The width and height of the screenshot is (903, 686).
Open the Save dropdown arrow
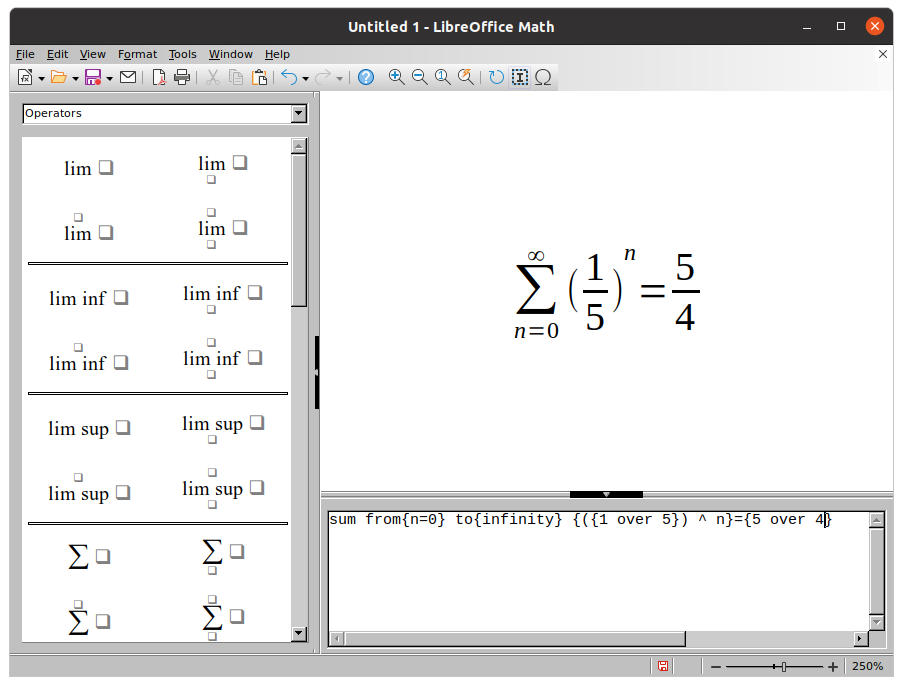(108, 77)
